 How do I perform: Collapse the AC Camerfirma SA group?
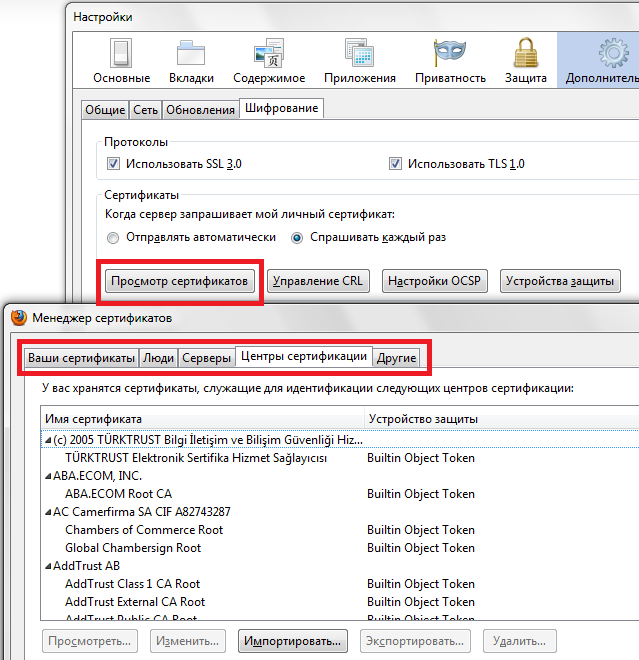[48, 512]
